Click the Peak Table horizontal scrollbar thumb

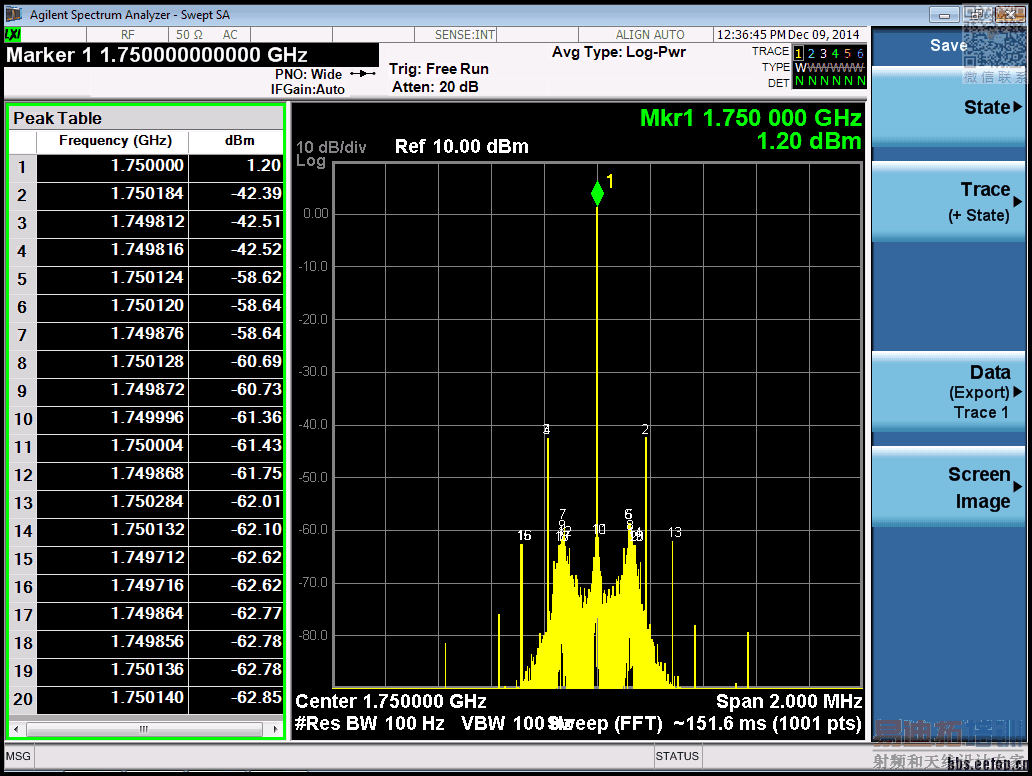pos(143,729)
